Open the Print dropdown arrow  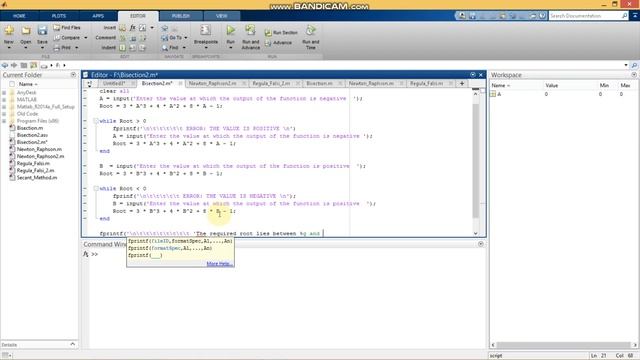tap(76, 48)
